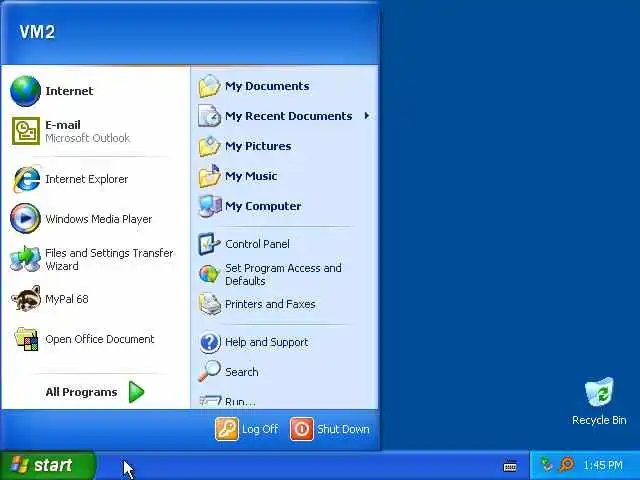Click the 1:45 PM clock
This screenshot has height=480, width=640.
tap(603, 465)
